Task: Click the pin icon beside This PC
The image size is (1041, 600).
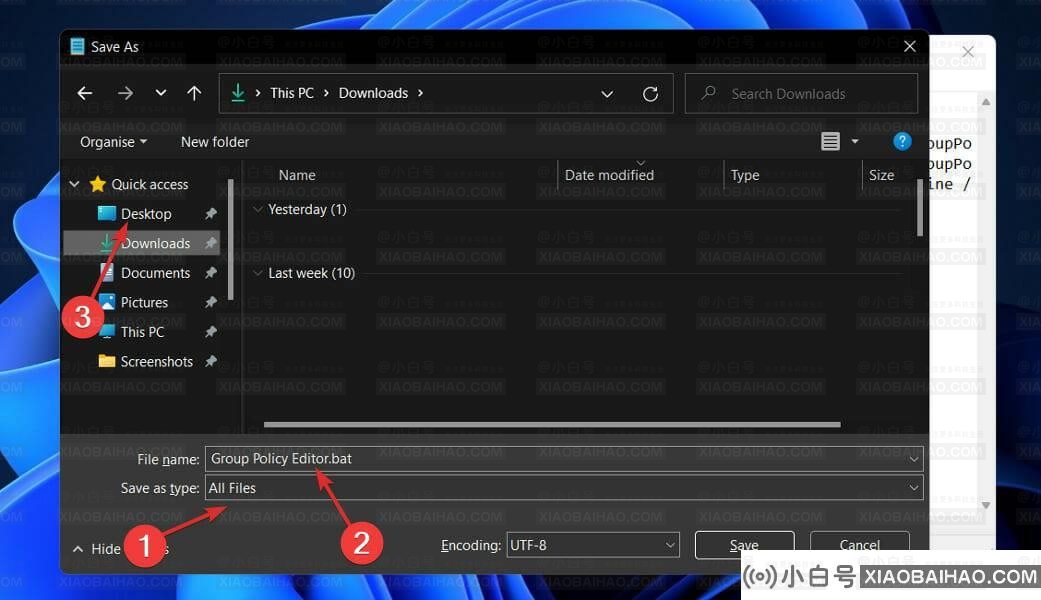Action: point(210,332)
